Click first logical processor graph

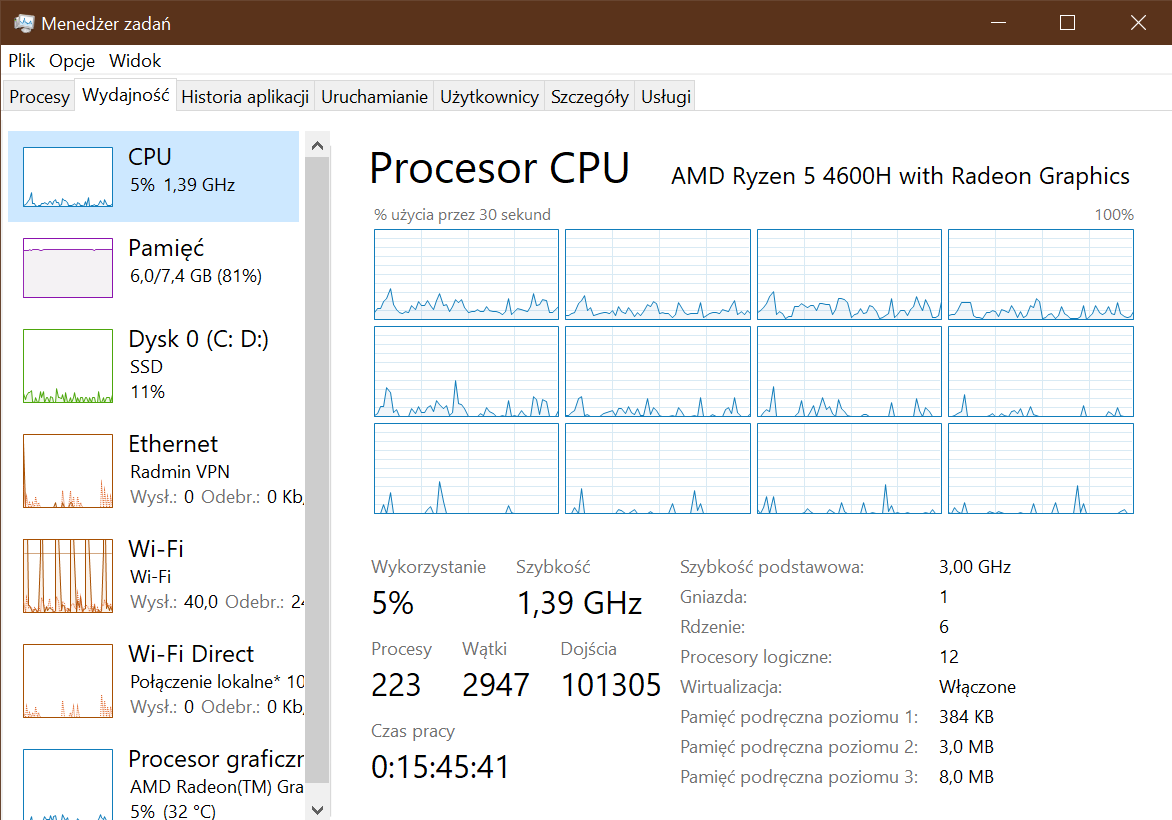(x=466, y=274)
